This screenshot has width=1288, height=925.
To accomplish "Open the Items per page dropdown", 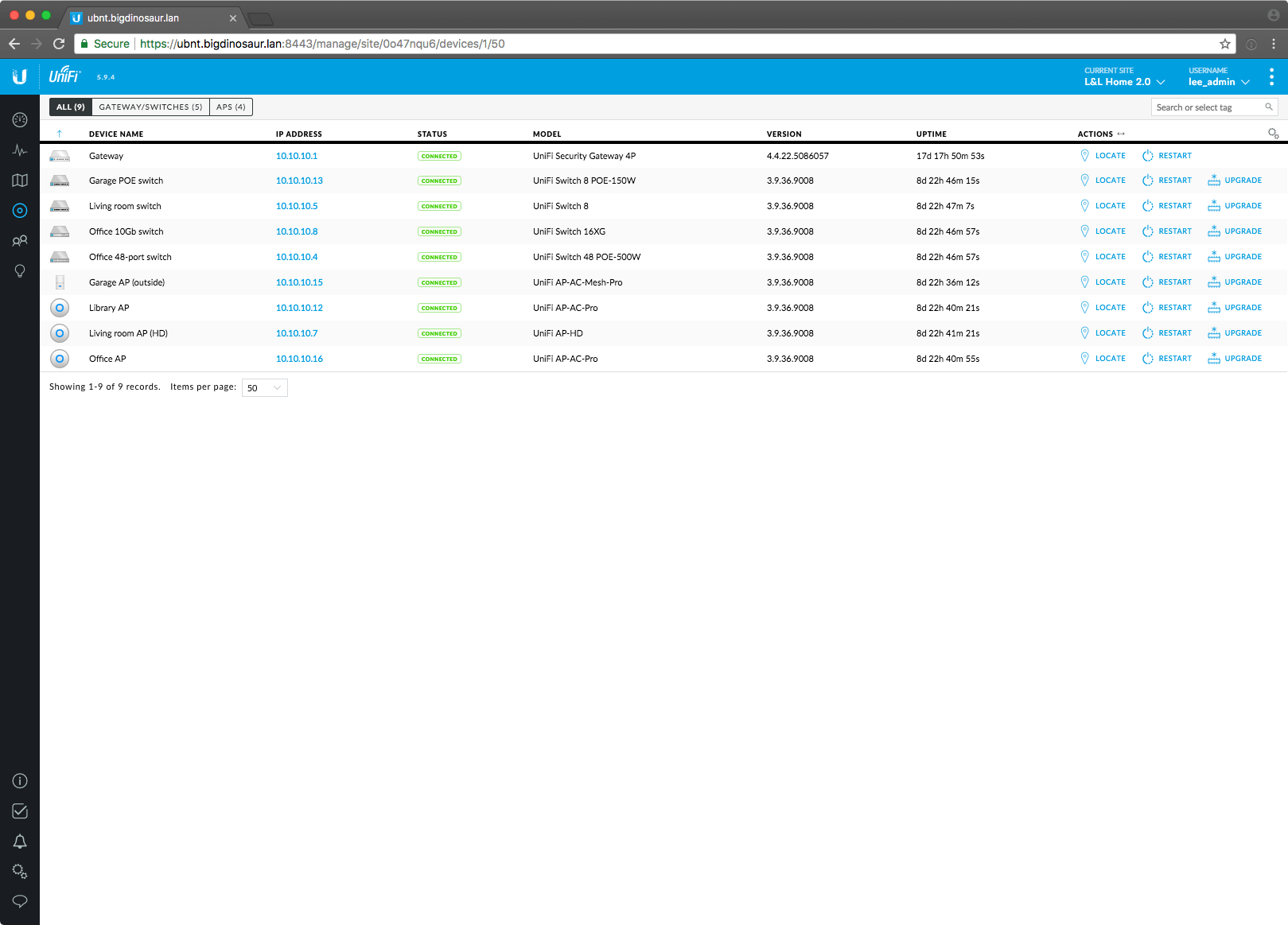I will click(264, 388).
